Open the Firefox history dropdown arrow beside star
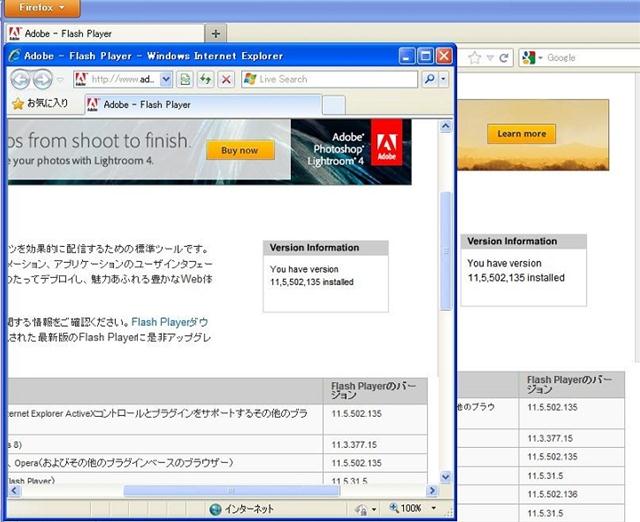This screenshot has height=522, width=640. point(490,58)
